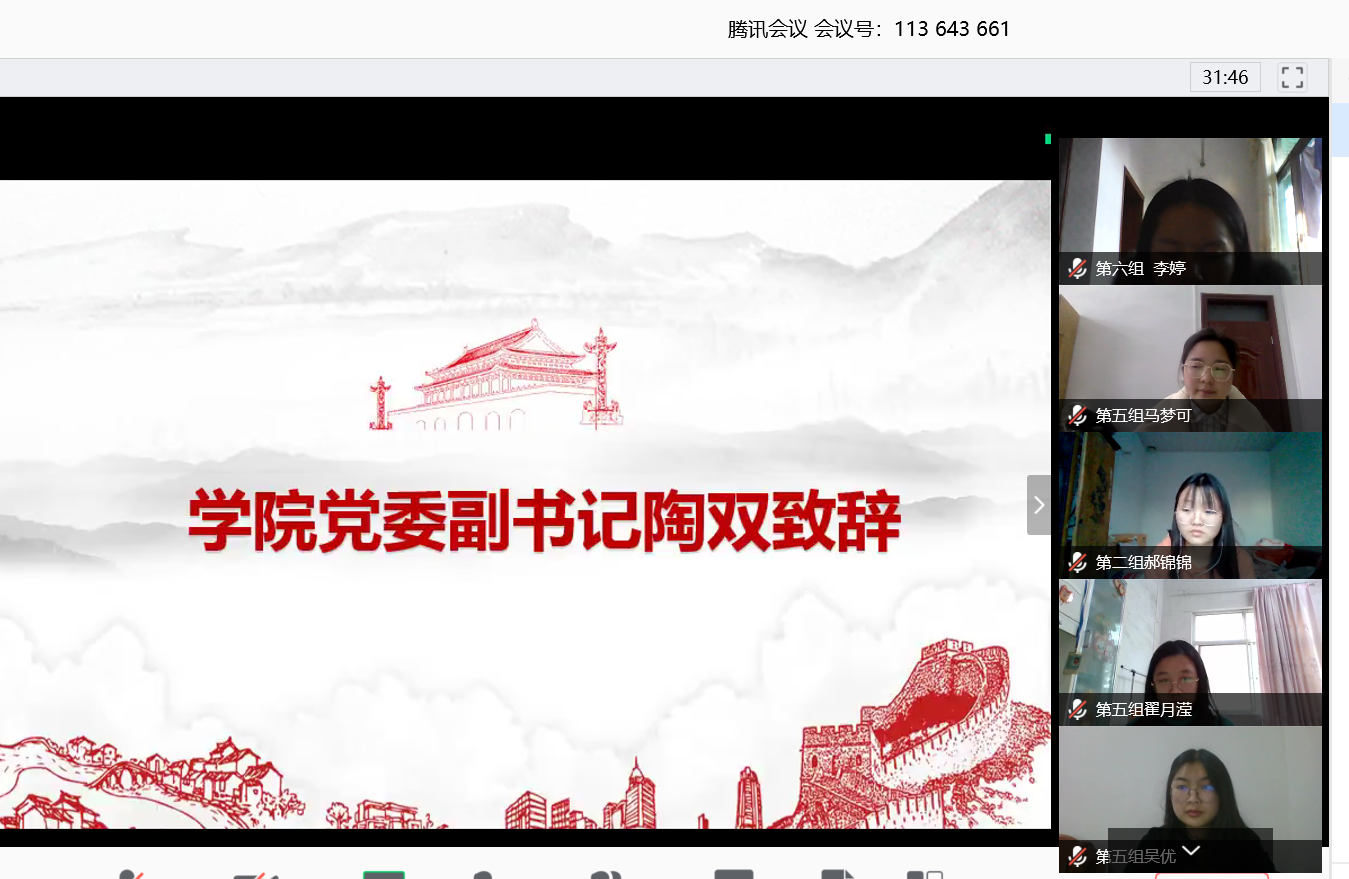Click the 腾讯会议 meeting number title text
Viewport: 1349px width, 879px height.
coord(868,29)
